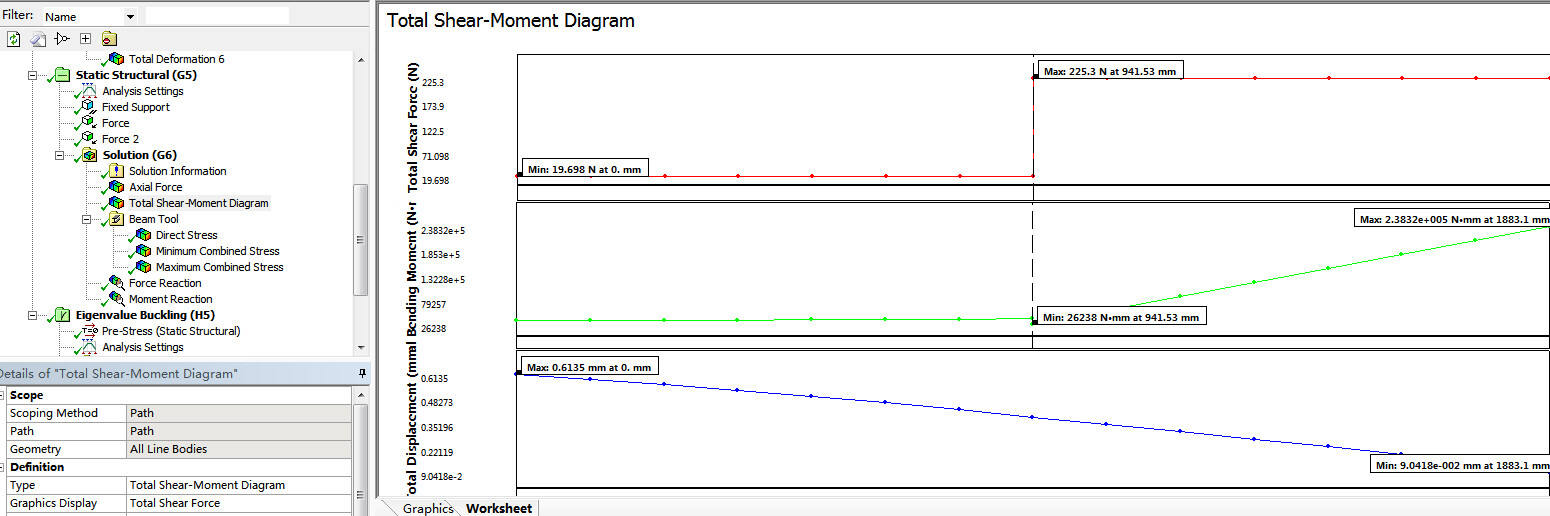This screenshot has width=1550, height=516.
Task: Collapse the Solution (G6) node
Action: click(60, 155)
